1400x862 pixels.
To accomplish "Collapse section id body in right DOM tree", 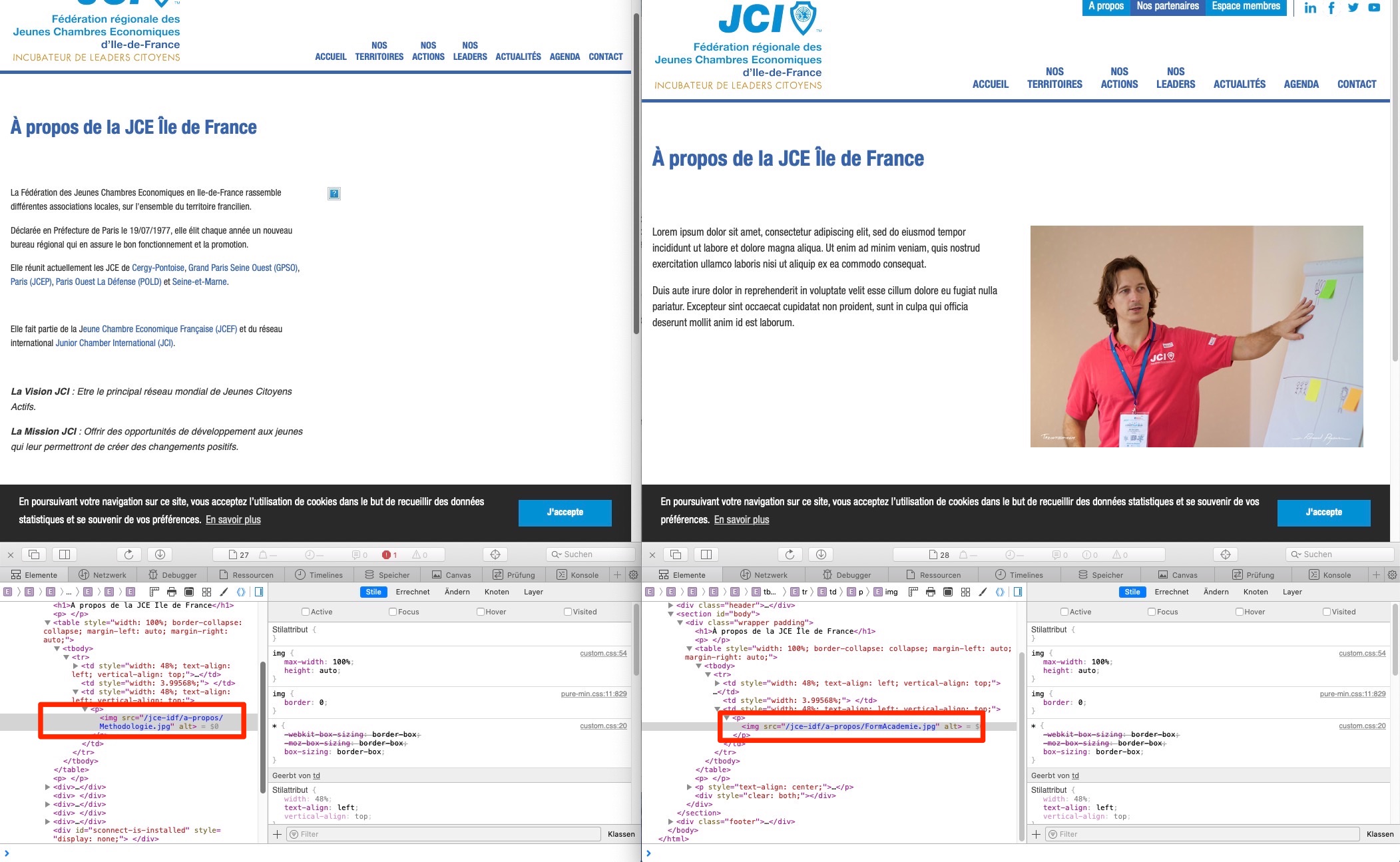I will tap(670, 614).
